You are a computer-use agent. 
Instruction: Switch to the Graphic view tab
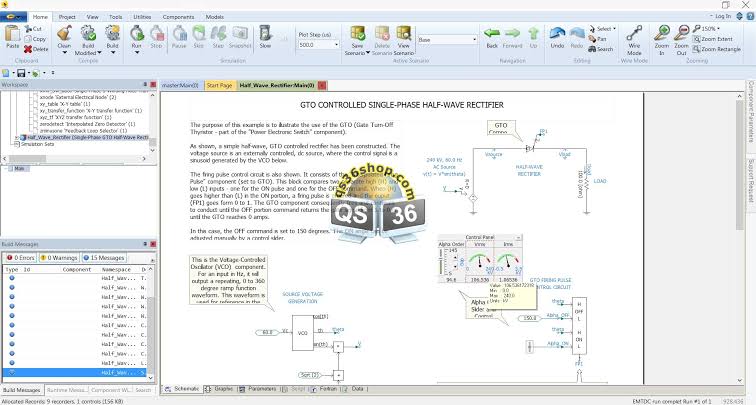(219, 389)
